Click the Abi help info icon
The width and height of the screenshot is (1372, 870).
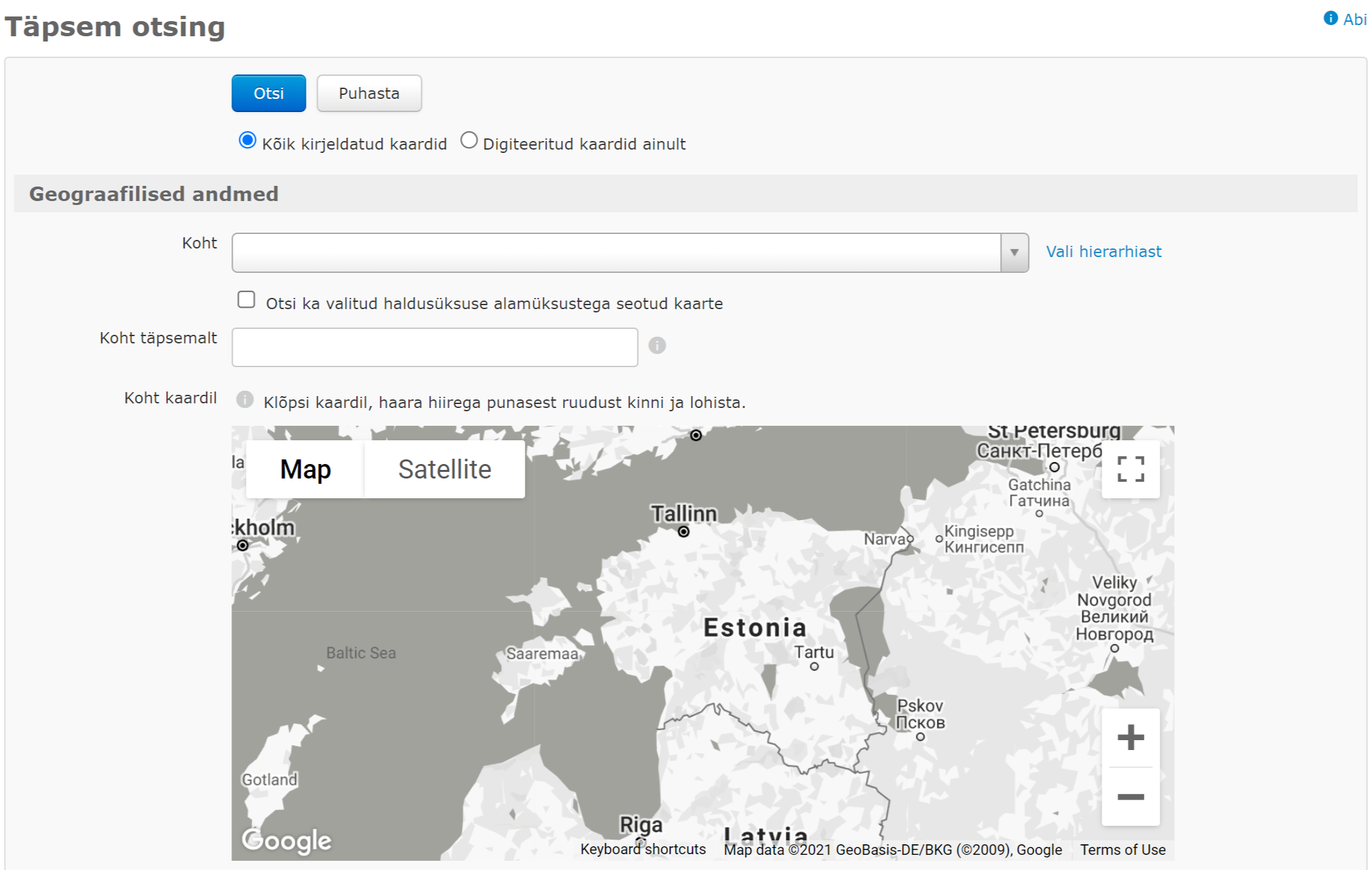tap(1330, 18)
